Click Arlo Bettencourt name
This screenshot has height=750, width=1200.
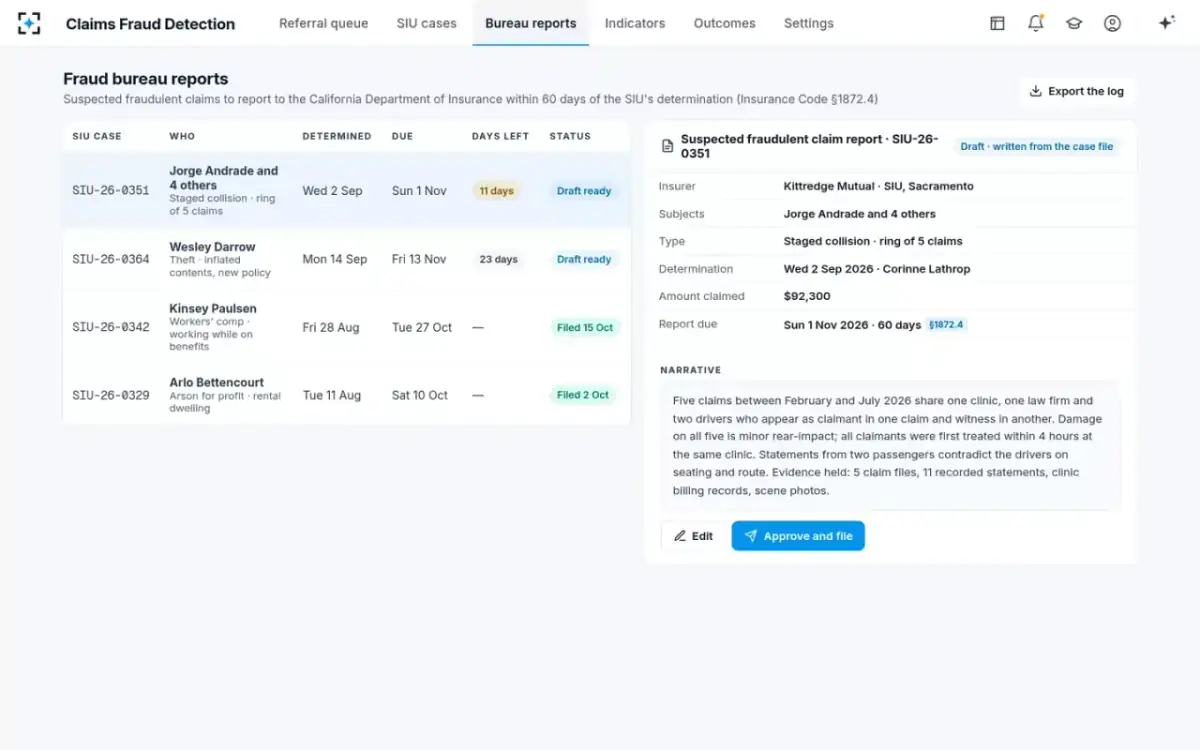217,383
